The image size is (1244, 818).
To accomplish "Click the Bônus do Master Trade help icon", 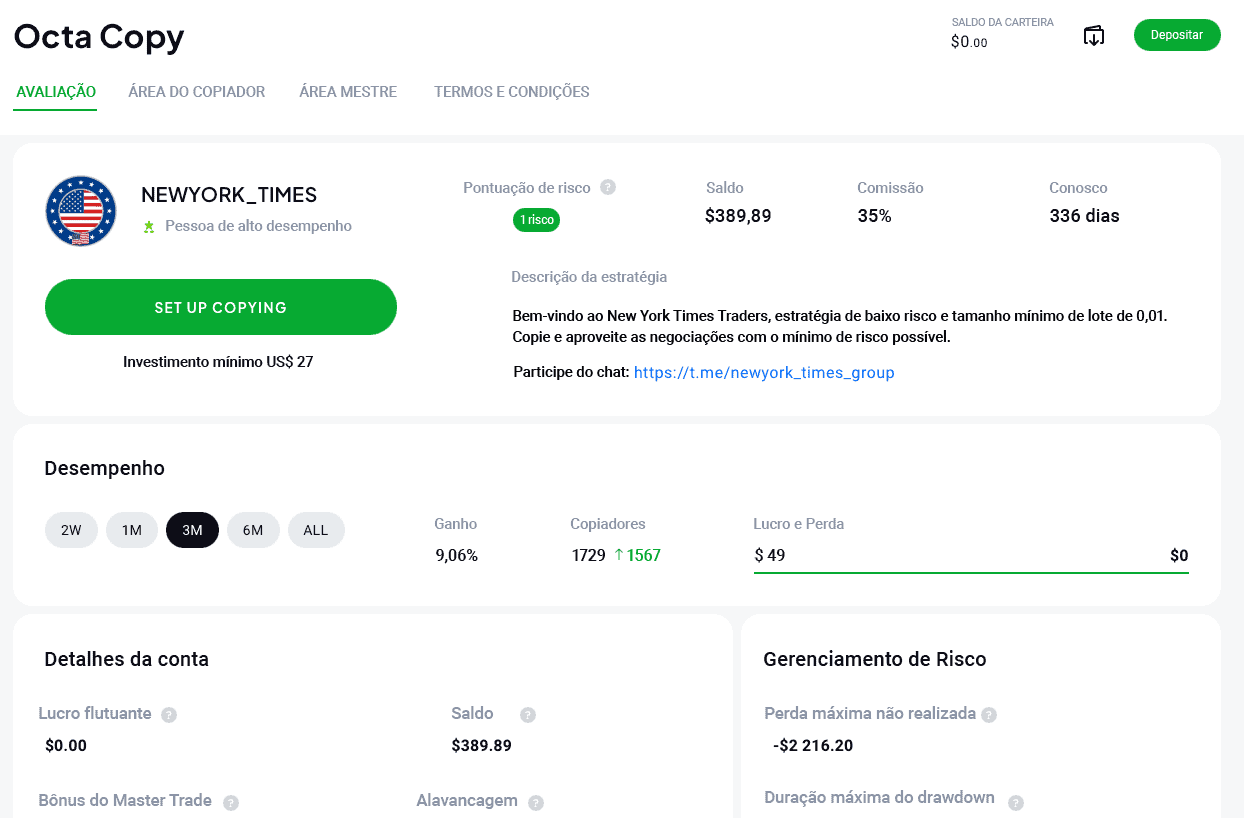I will (231, 801).
